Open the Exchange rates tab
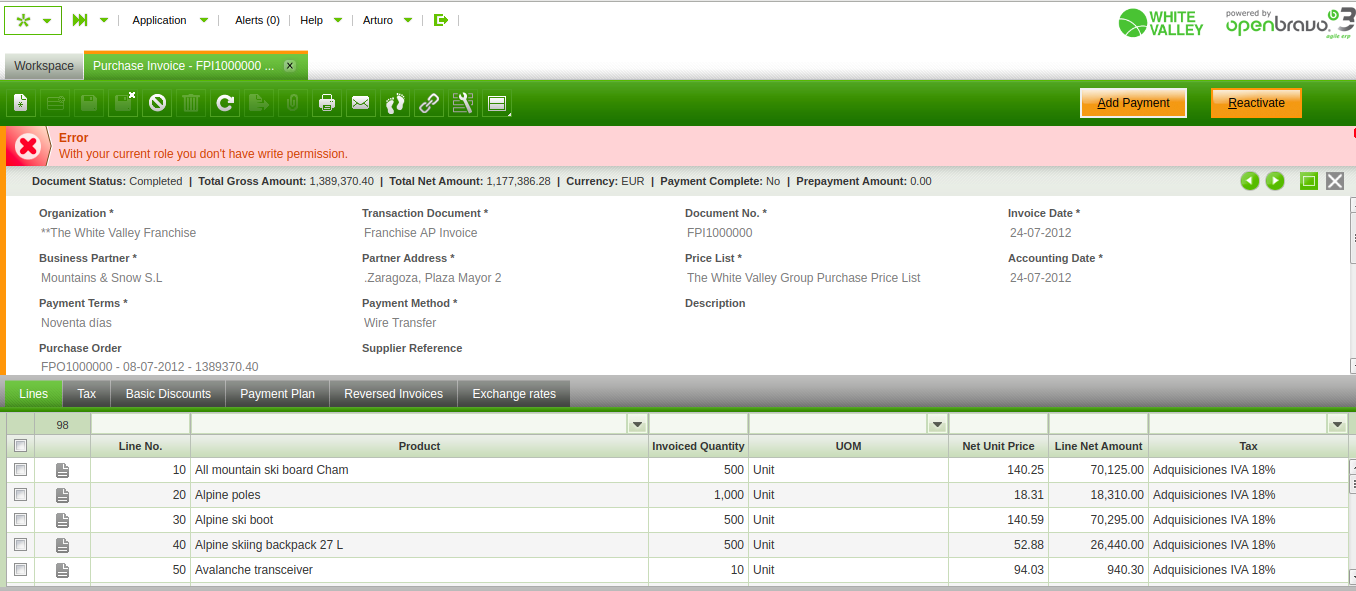1356x591 pixels. [514, 394]
